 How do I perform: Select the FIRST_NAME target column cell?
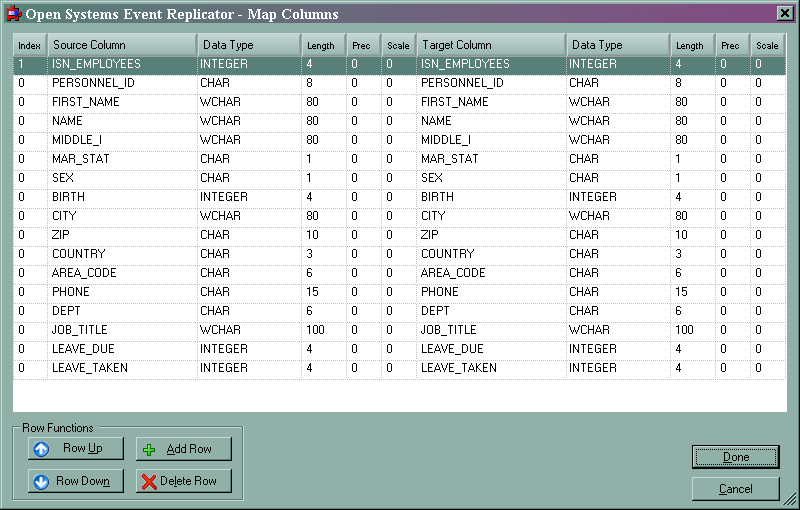pyautogui.click(x=455, y=102)
